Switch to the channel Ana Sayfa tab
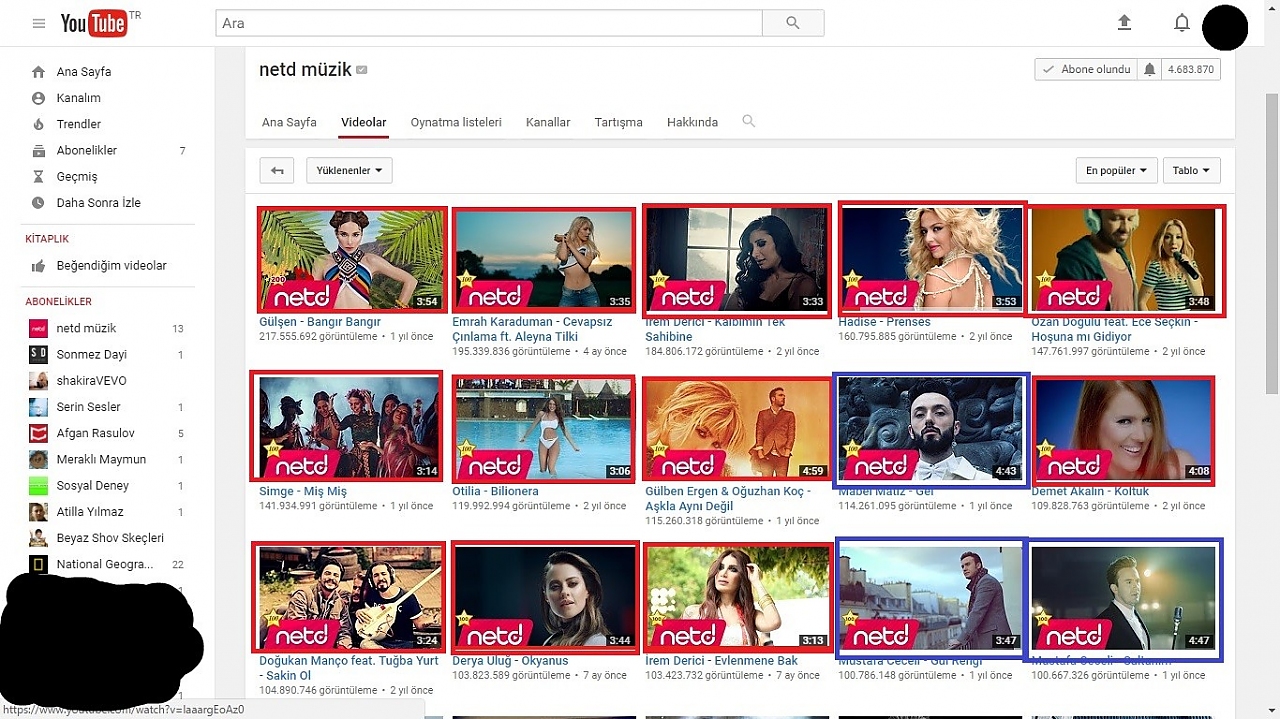This screenshot has width=1280, height=719. 289,122
